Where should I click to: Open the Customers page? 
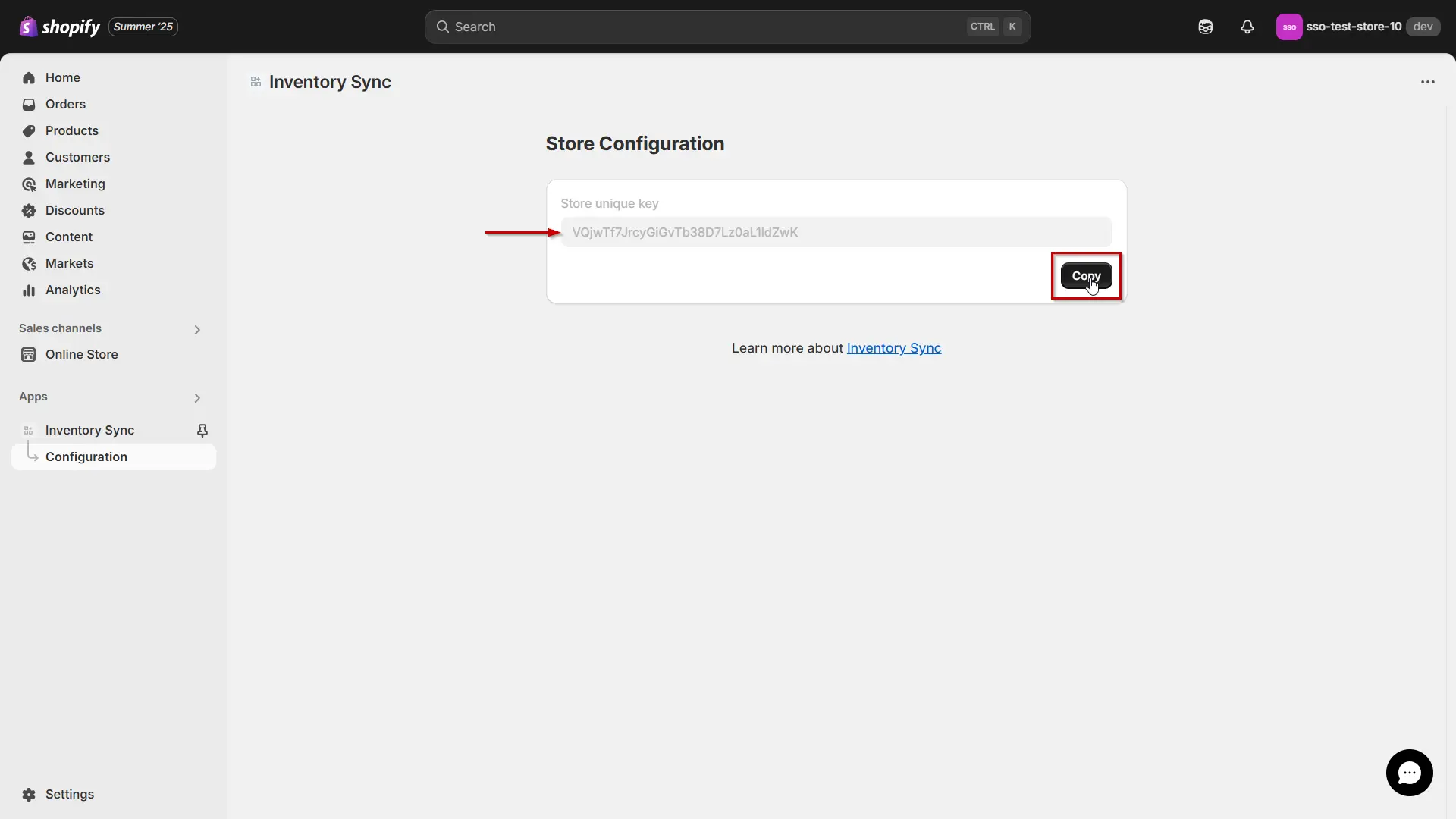click(x=77, y=157)
